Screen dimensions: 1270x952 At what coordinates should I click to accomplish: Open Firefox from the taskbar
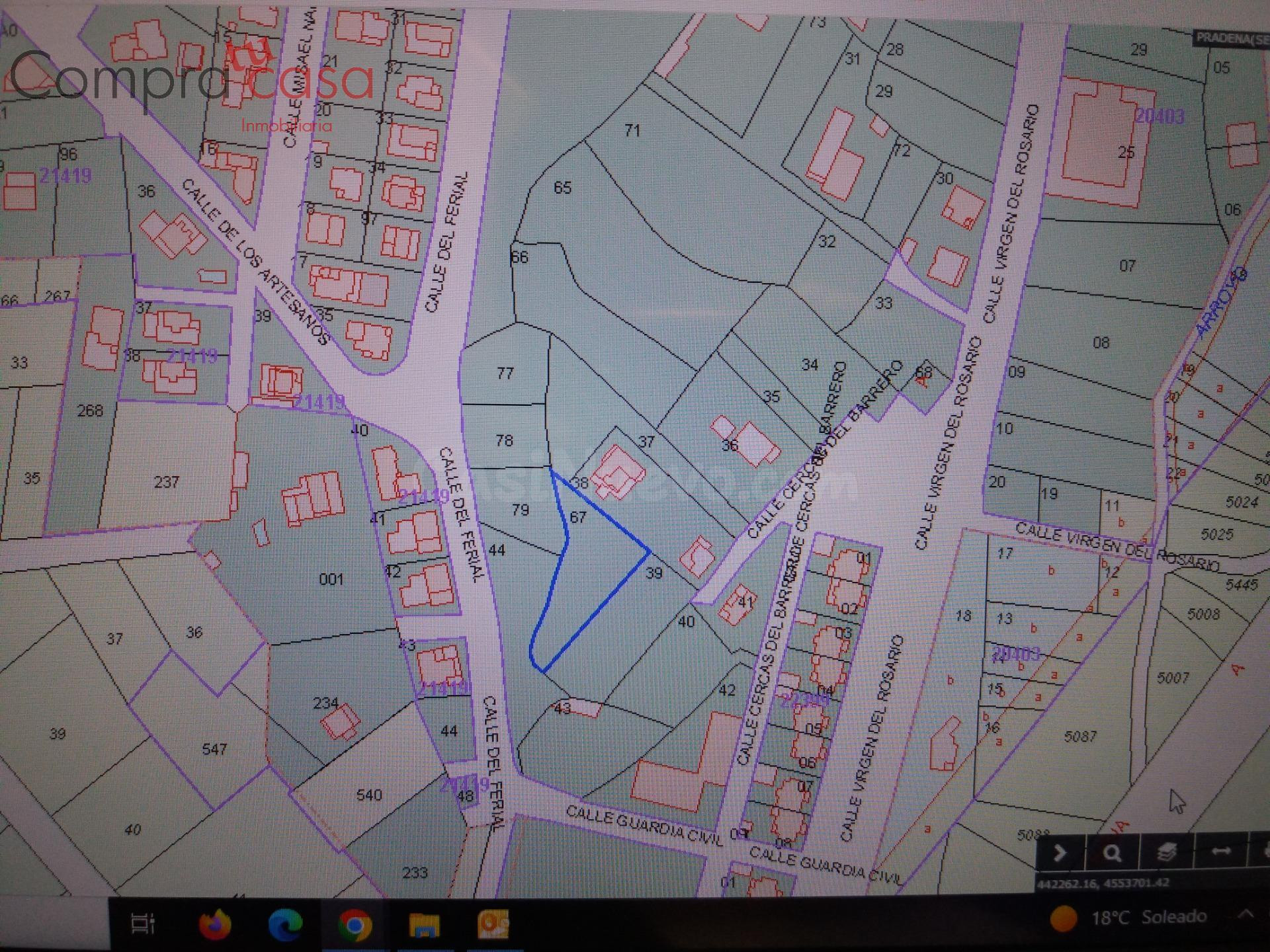pyautogui.click(x=215, y=924)
